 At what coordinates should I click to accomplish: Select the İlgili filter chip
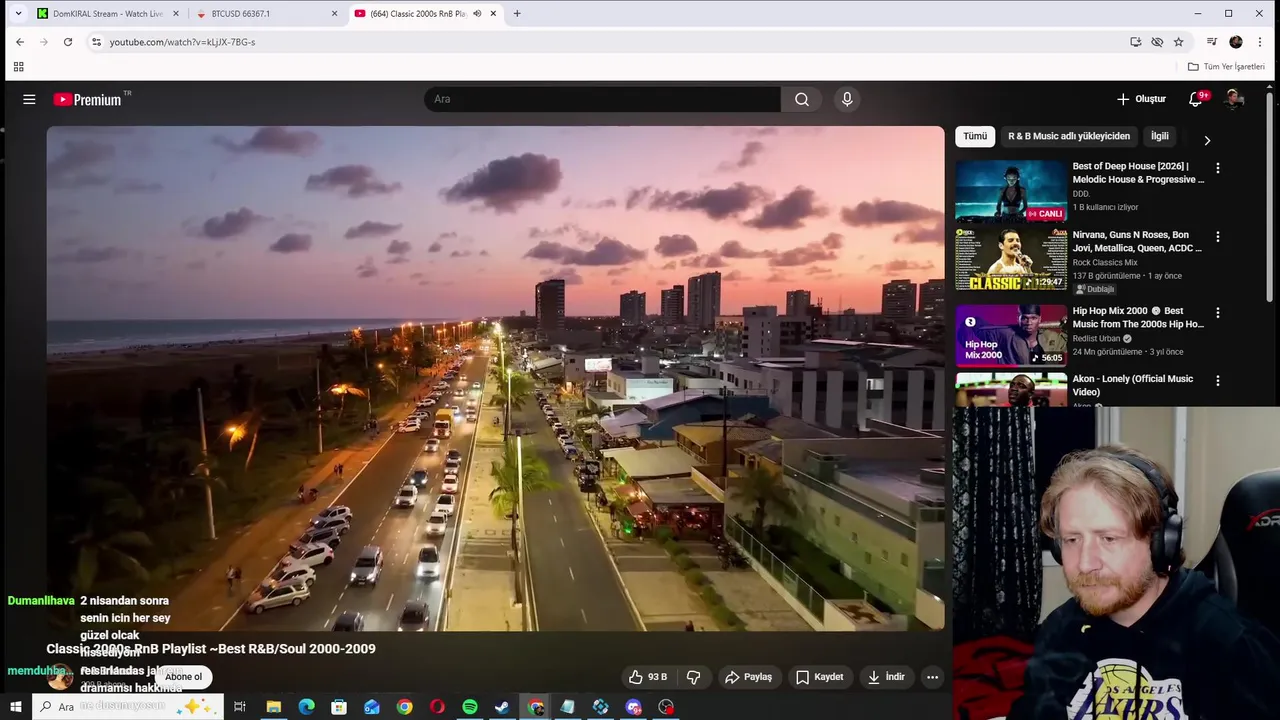pyautogui.click(x=1160, y=136)
